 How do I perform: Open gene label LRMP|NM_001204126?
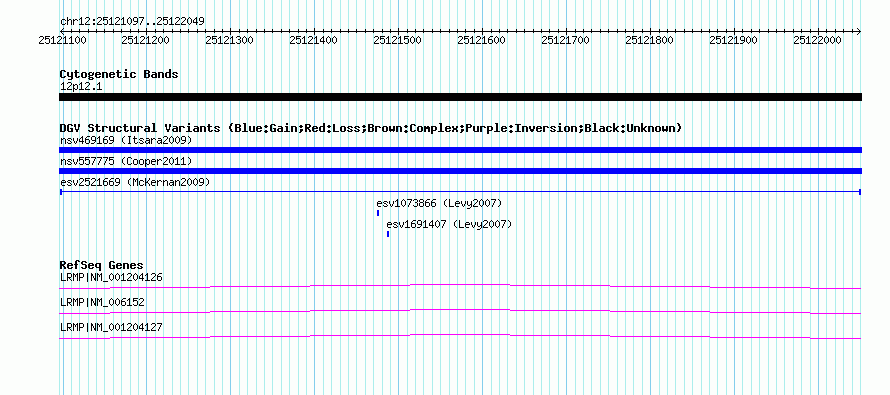111,278
